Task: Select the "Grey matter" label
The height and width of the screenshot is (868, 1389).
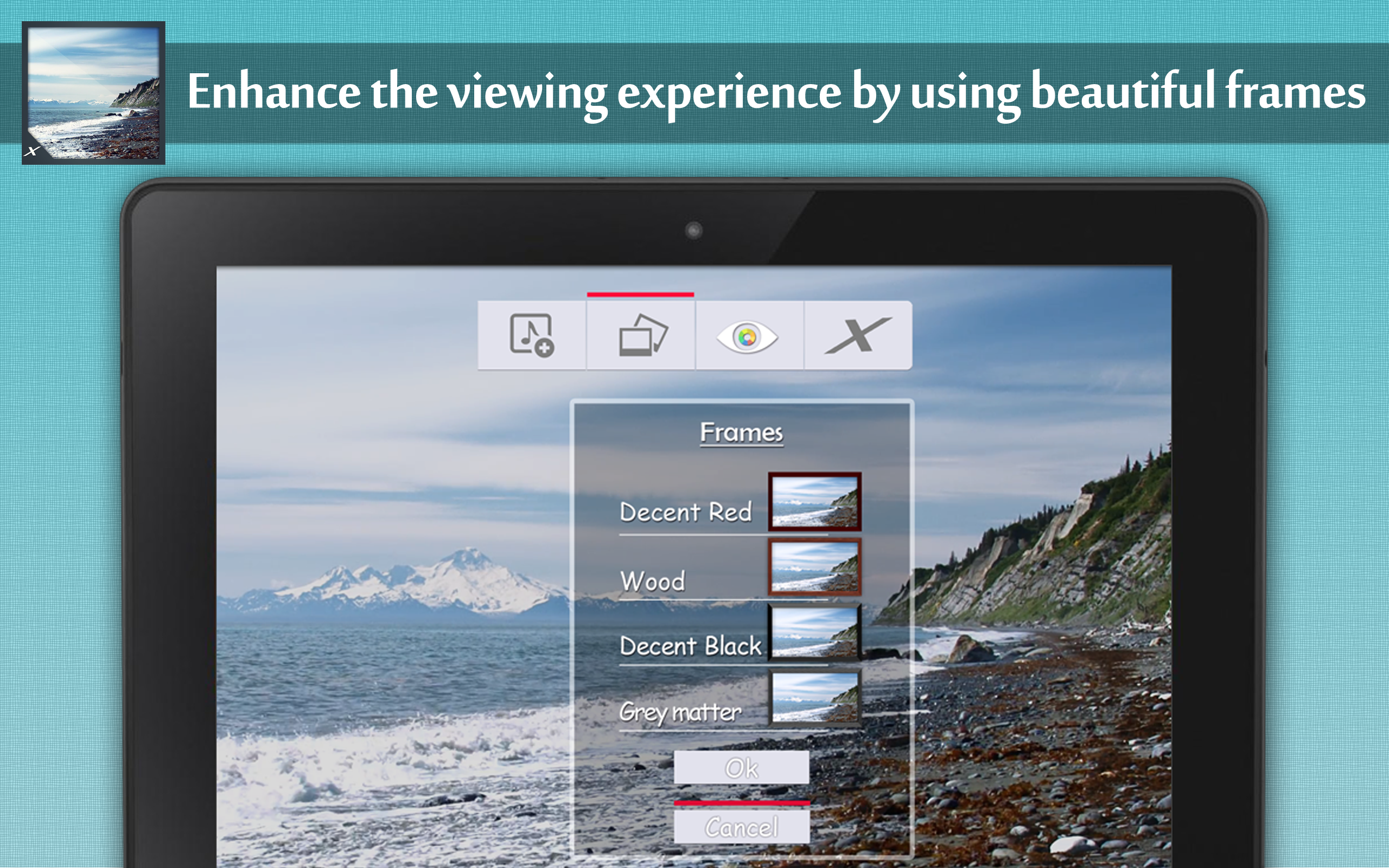Action: [x=680, y=712]
